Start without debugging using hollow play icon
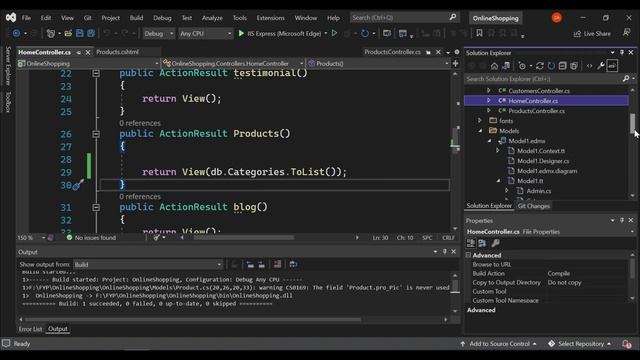Image resolution: width=640 pixels, height=360 pixels. click(334, 33)
